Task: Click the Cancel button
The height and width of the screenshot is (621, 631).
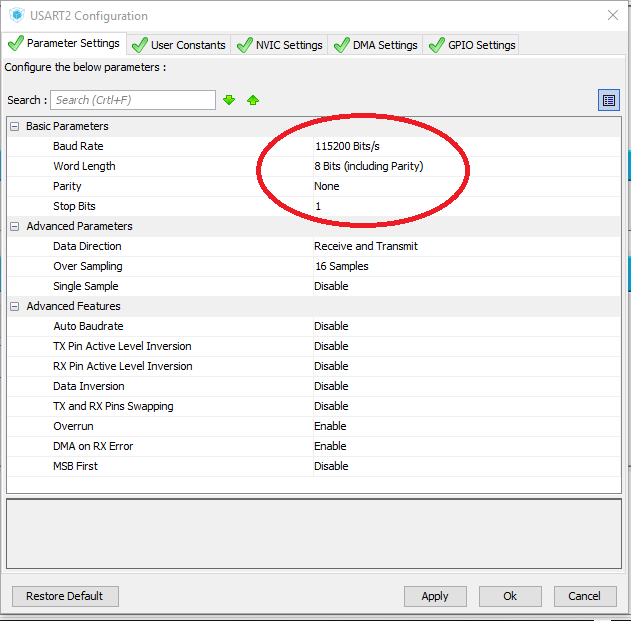Action: click(x=584, y=596)
